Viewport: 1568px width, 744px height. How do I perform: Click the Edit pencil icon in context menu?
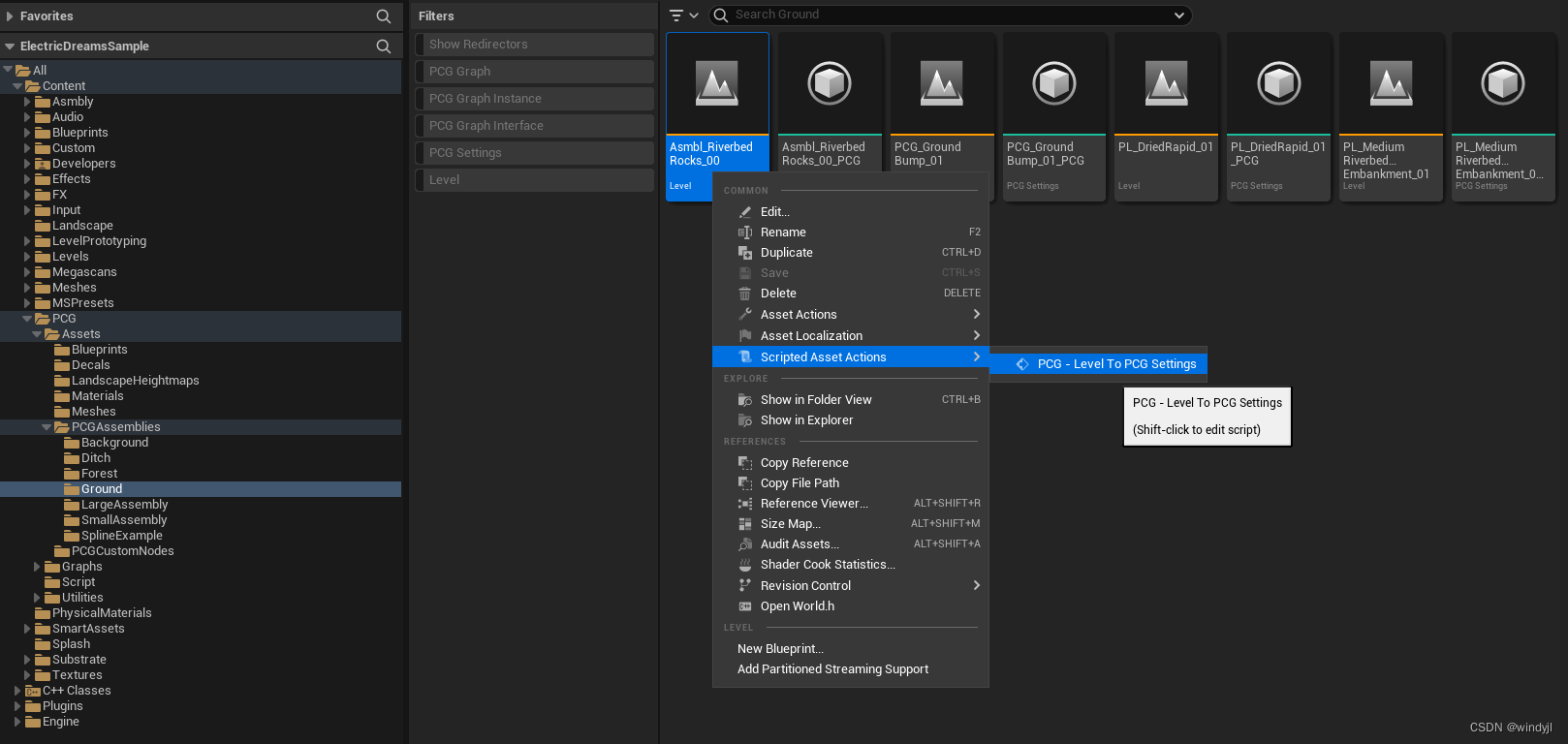point(745,212)
